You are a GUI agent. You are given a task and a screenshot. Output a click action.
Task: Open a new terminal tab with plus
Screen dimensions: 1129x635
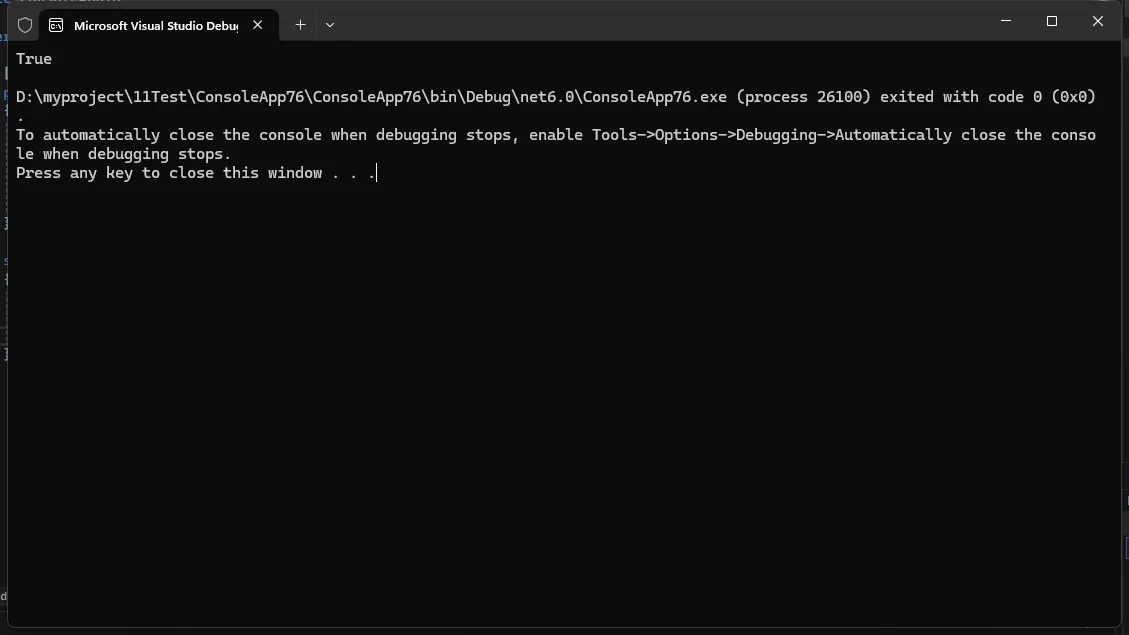tap(300, 24)
